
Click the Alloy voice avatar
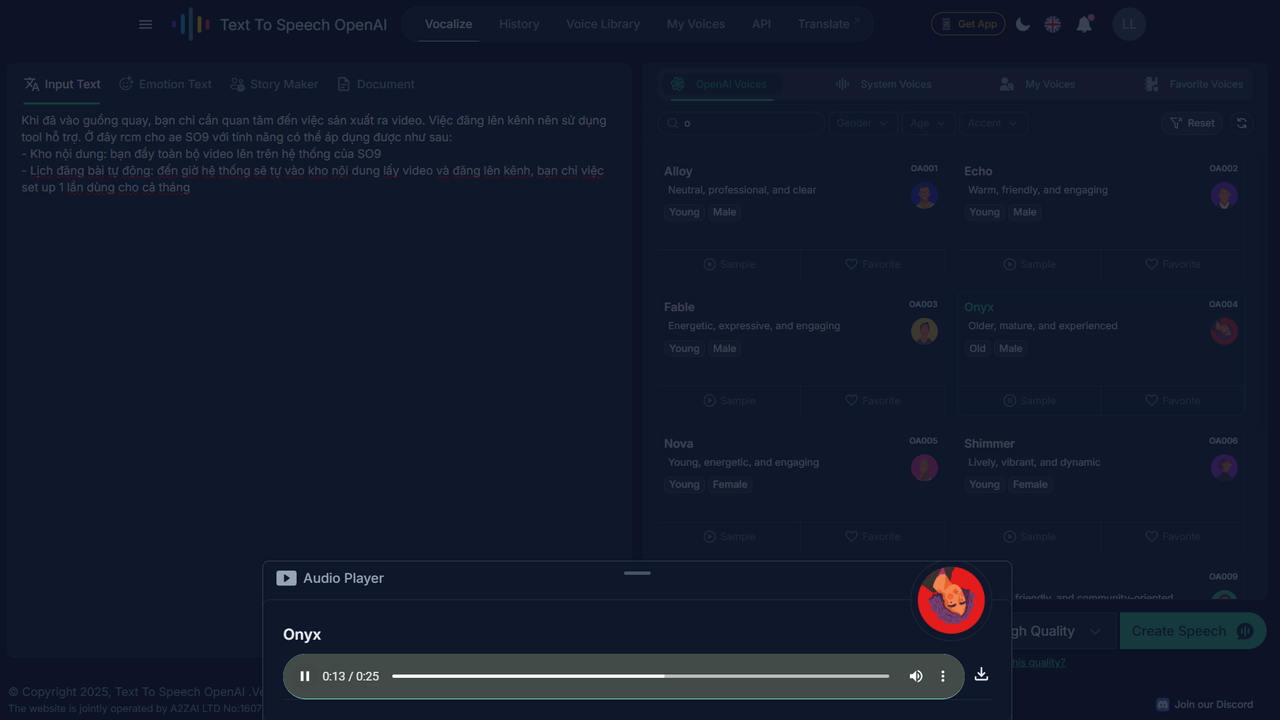click(924, 195)
